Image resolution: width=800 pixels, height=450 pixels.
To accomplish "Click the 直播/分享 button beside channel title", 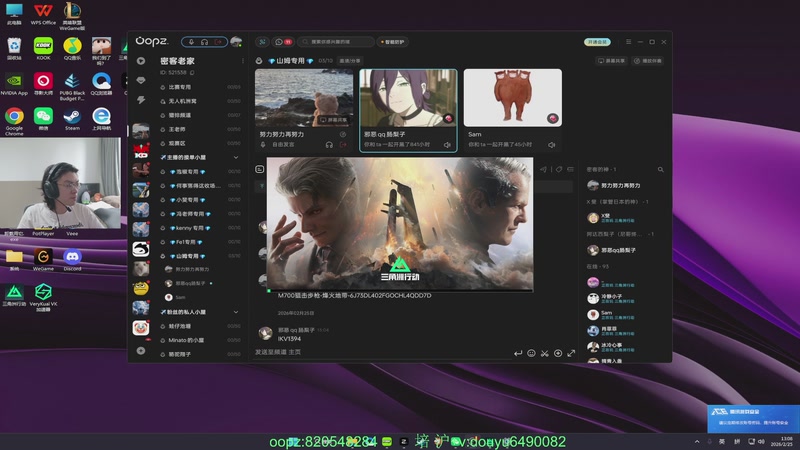I will click(x=350, y=61).
